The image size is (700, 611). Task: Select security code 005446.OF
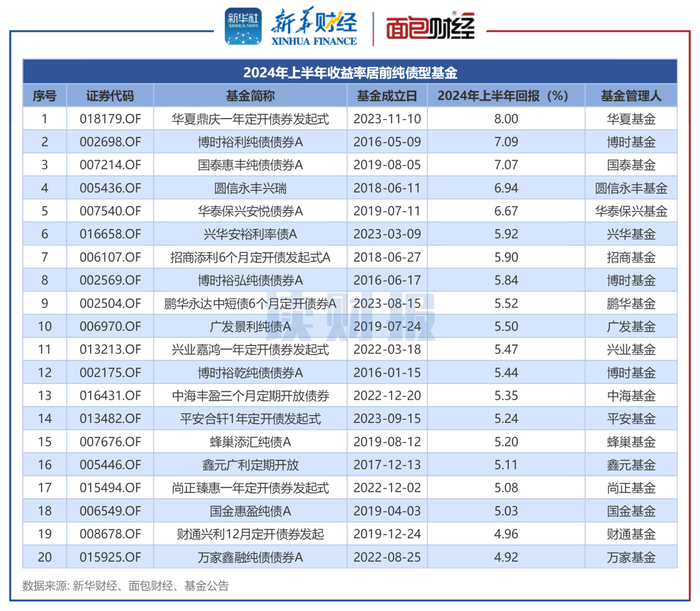[x=110, y=465]
